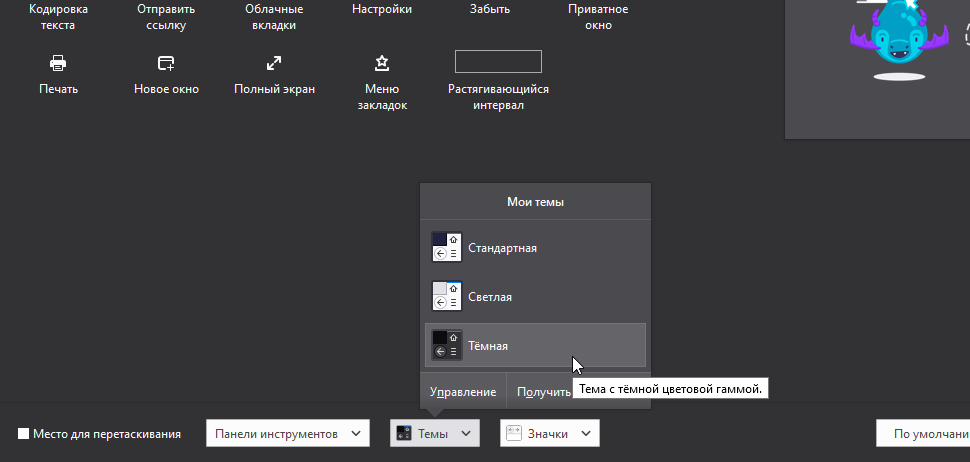Click the Новое окно label text
The height and width of the screenshot is (462, 970).
tap(166, 89)
